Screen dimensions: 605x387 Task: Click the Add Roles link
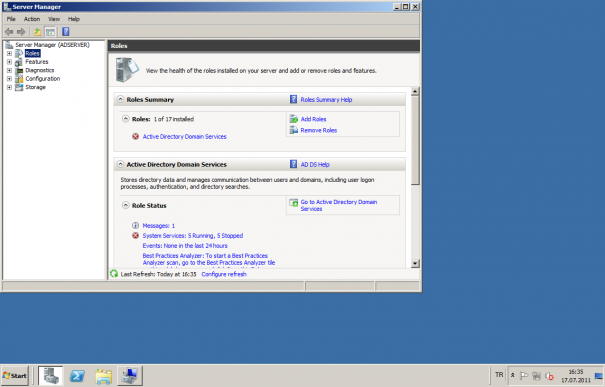pos(313,119)
